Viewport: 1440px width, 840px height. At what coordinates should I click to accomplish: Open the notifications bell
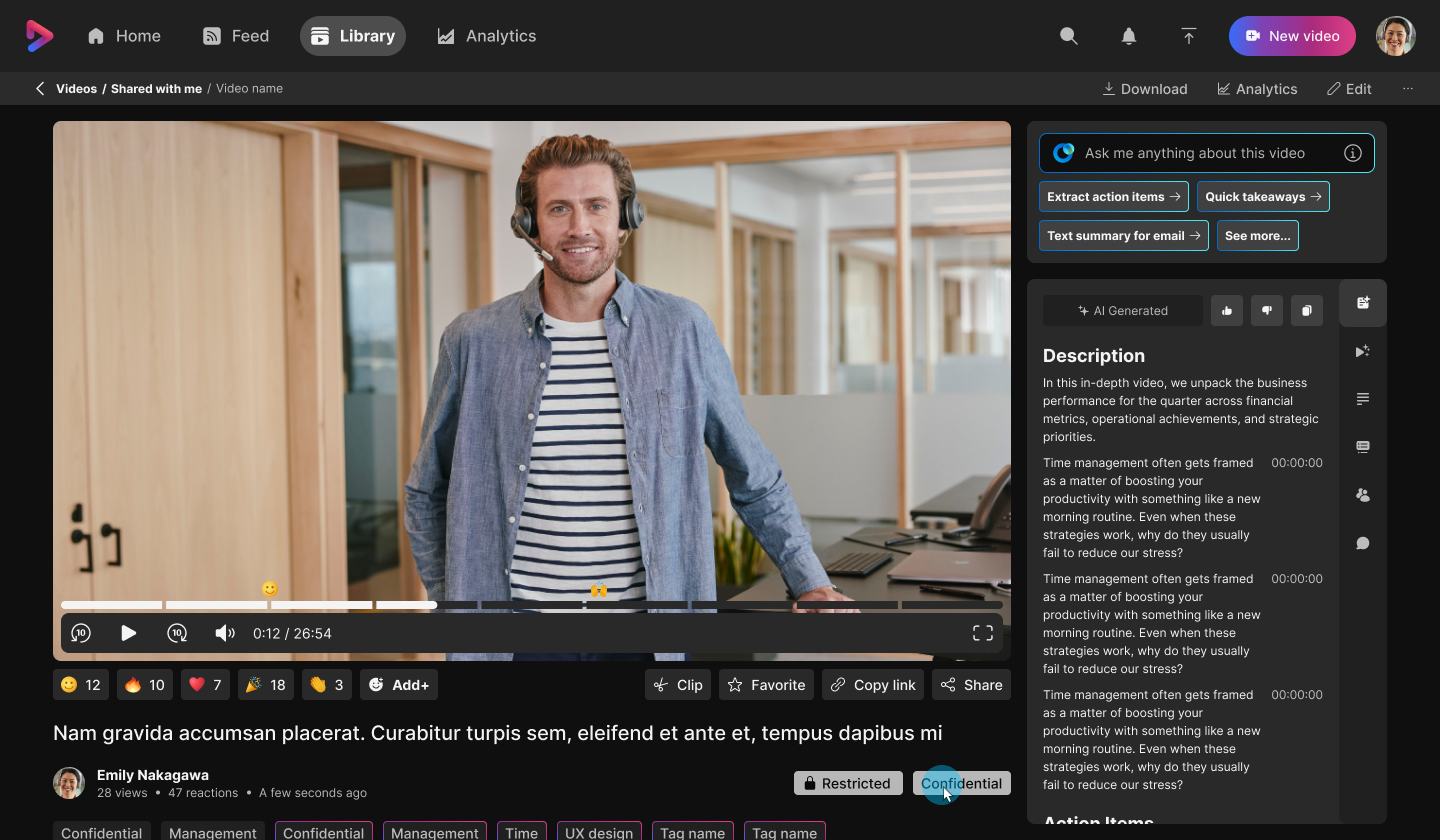click(x=1128, y=36)
